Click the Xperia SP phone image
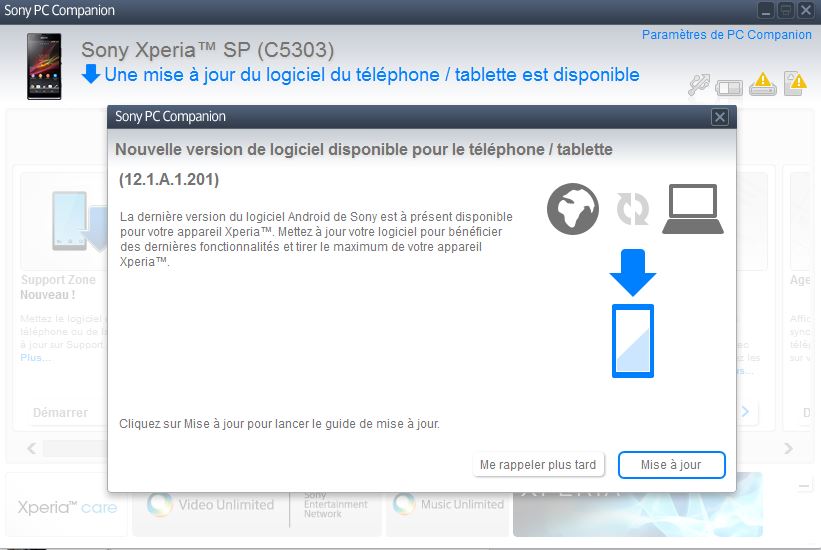821x550 pixels. 45,66
